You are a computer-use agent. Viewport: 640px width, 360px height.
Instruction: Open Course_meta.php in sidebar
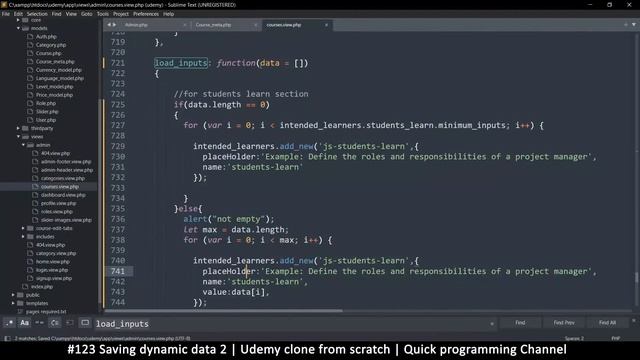(x=55, y=62)
